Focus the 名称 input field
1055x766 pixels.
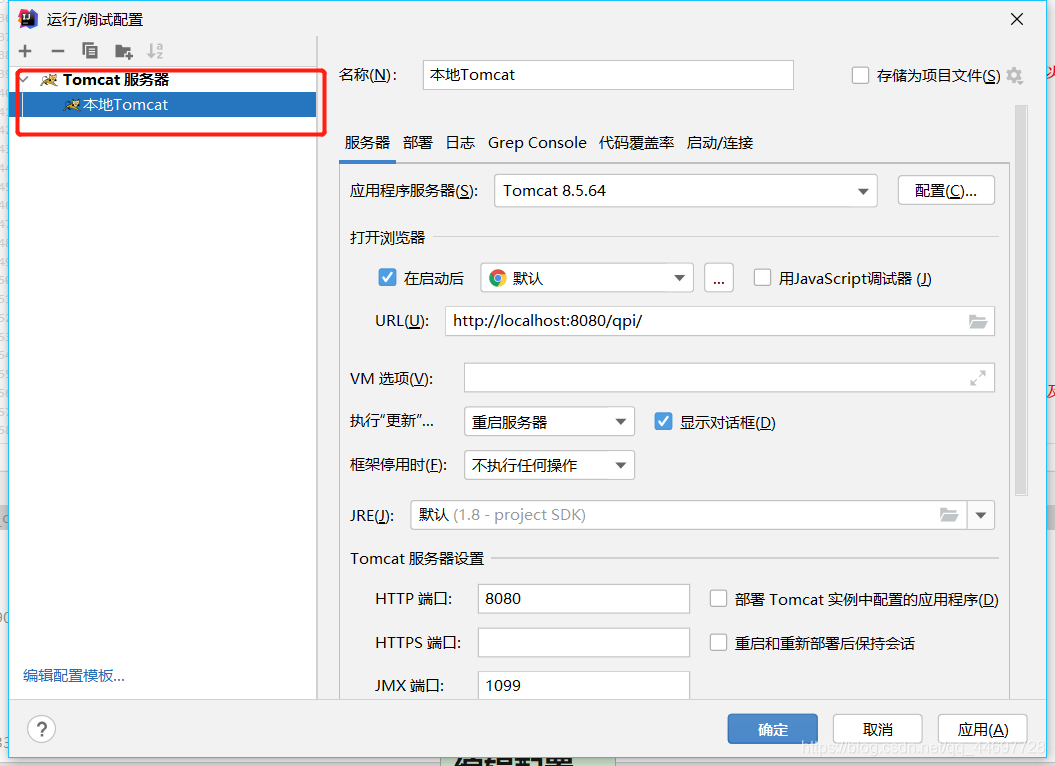pos(608,75)
